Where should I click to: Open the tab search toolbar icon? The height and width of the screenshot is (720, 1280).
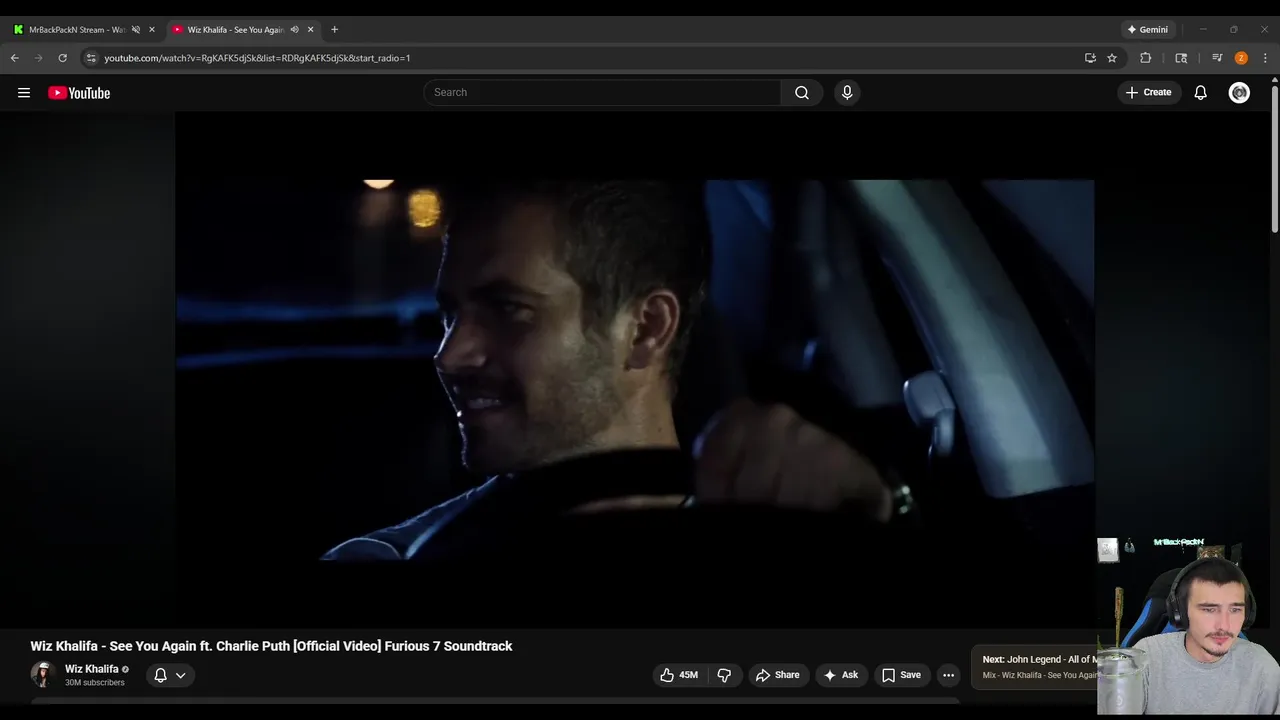(x=1181, y=58)
